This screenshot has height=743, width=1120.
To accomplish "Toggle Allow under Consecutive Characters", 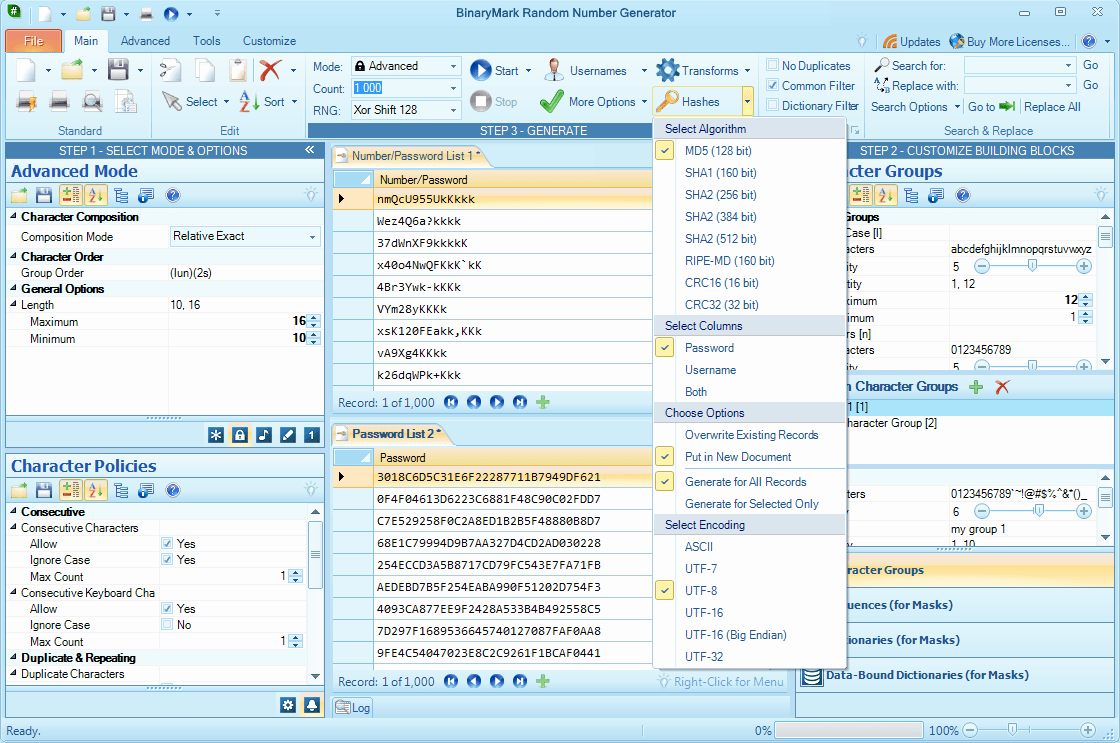I will [166, 543].
